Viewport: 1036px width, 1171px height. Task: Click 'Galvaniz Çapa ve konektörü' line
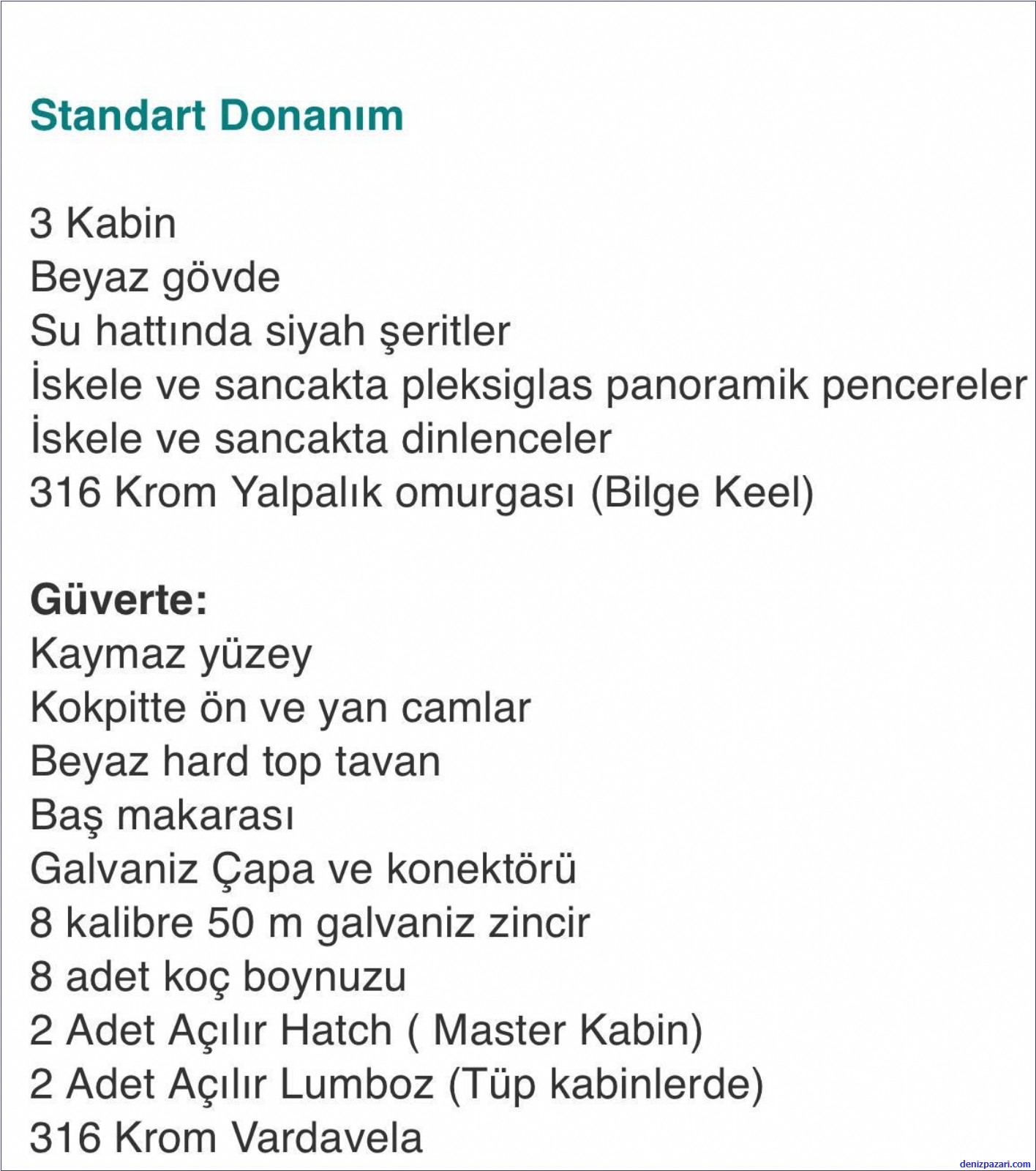(x=303, y=869)
